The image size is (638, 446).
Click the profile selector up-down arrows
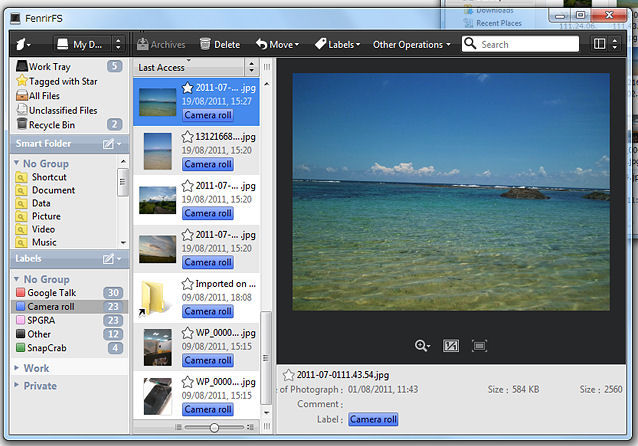(x=118, y=44)
